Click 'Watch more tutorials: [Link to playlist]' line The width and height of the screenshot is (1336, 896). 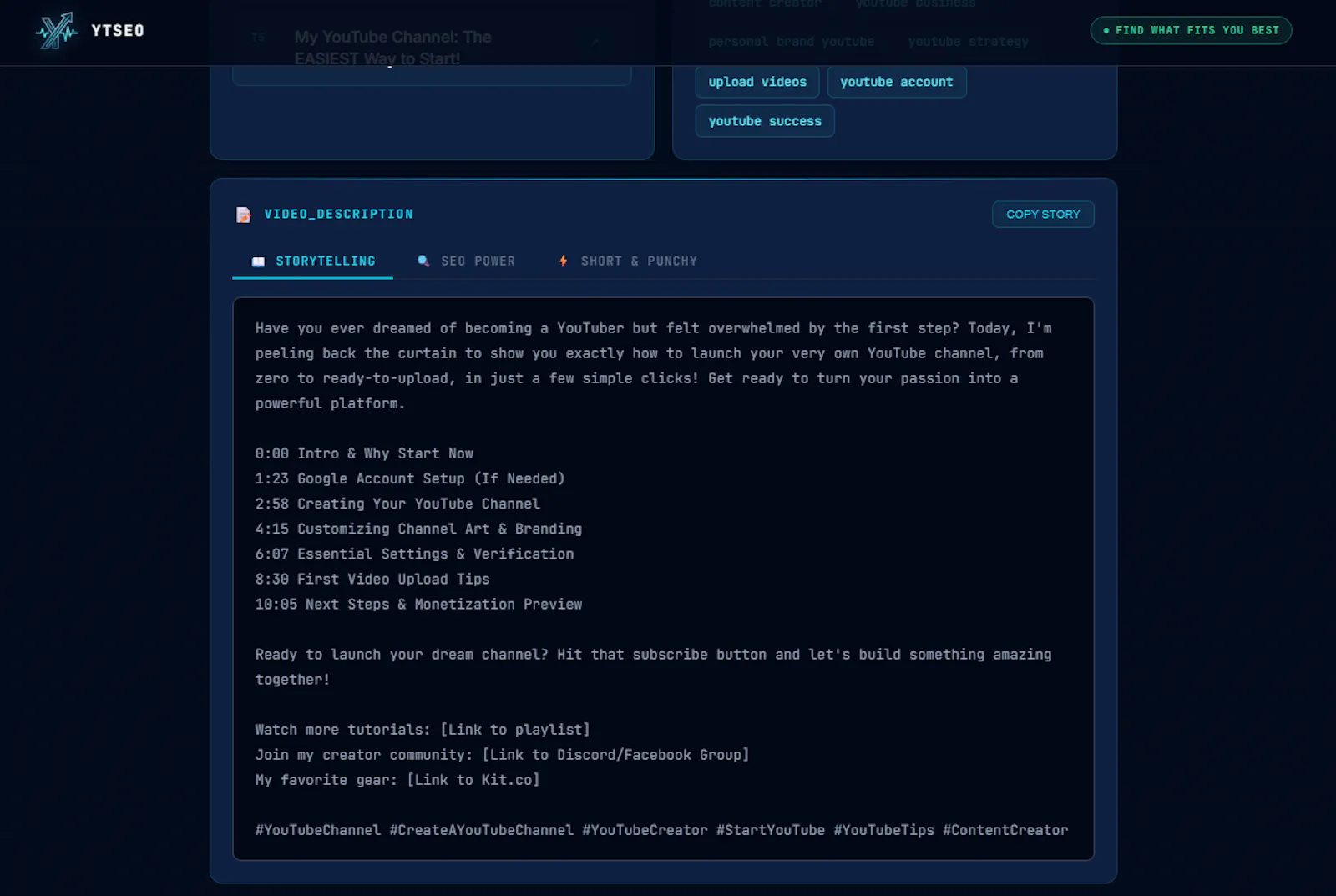pos(423,730)
